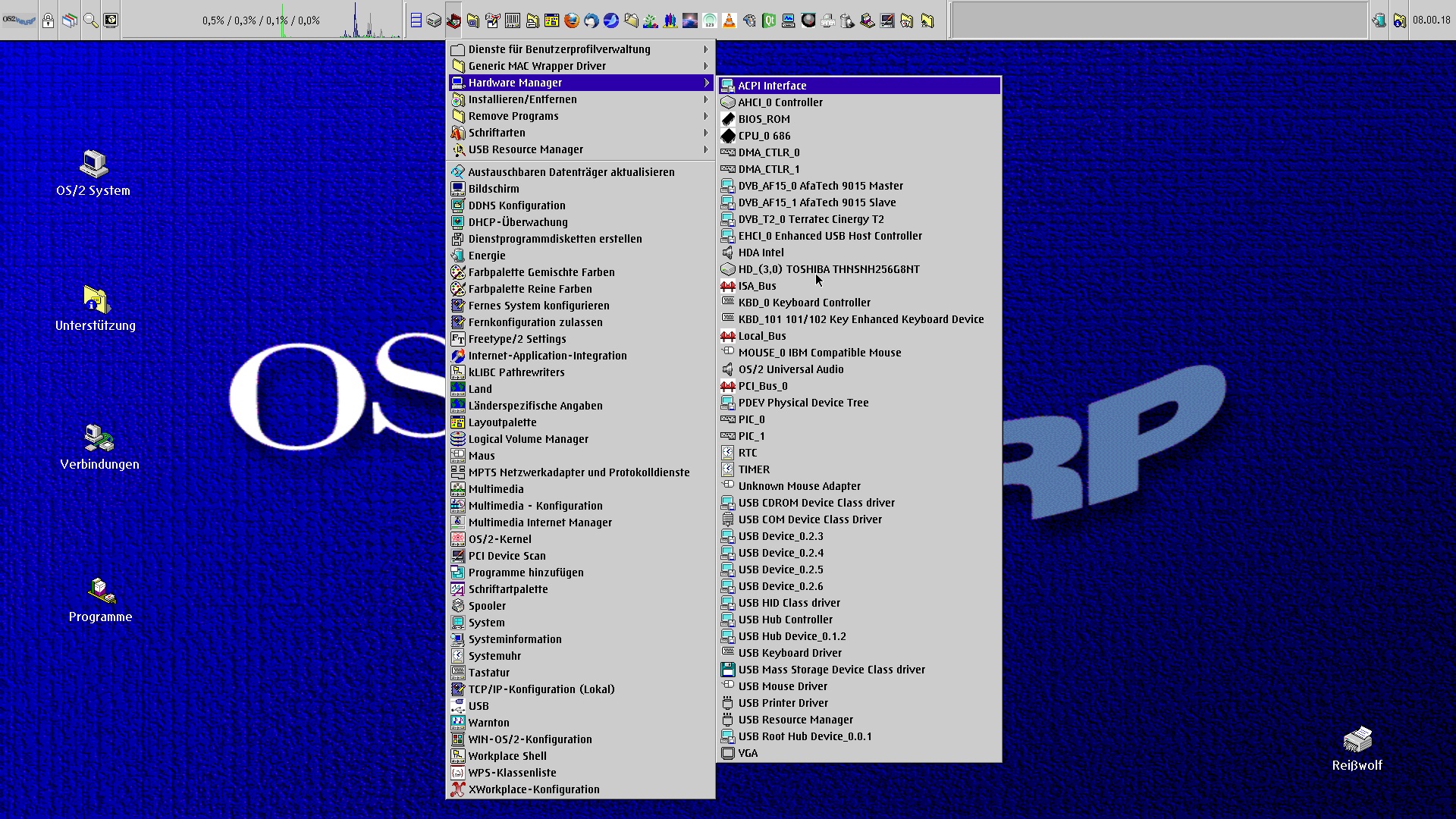Open Multimedia Internet Manager
The height and width of the screenshot is (819, 1456).
[580, 522]
